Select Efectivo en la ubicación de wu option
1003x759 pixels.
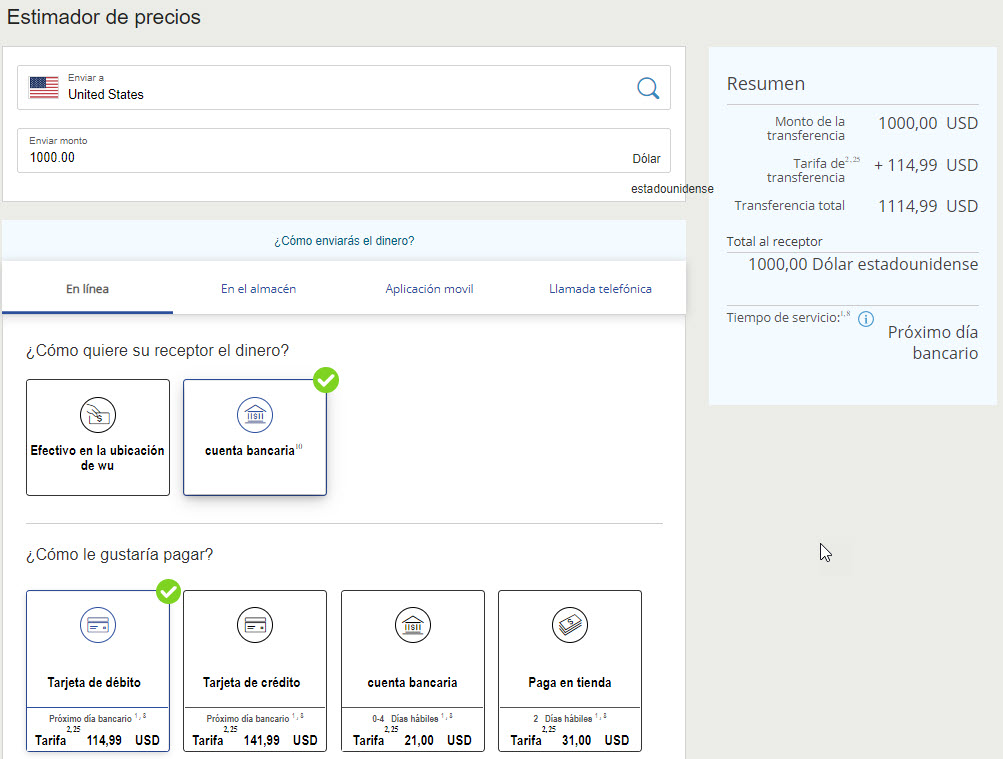[98, 437]
